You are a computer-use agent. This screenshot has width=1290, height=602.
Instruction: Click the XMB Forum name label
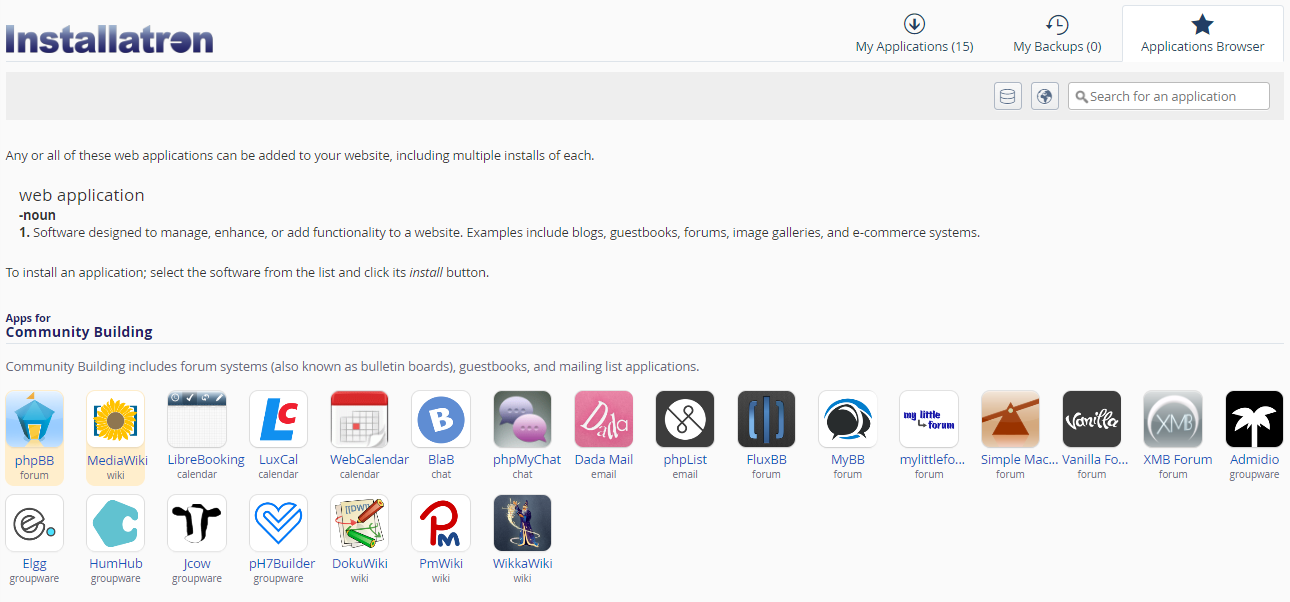(x=1178, y=460)
